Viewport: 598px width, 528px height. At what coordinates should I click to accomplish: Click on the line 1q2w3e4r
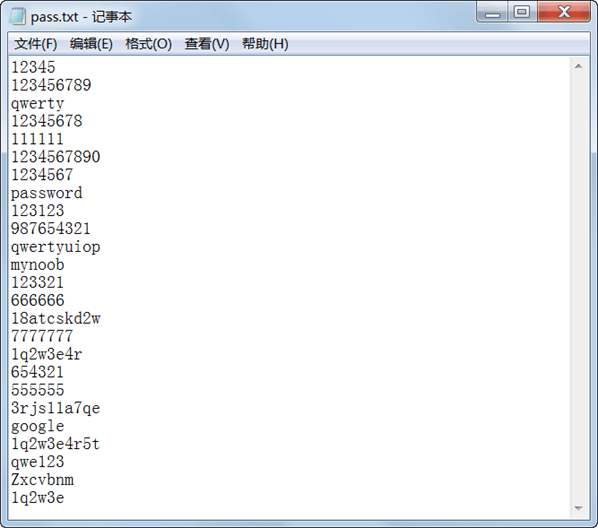click(x=47, y=354)
